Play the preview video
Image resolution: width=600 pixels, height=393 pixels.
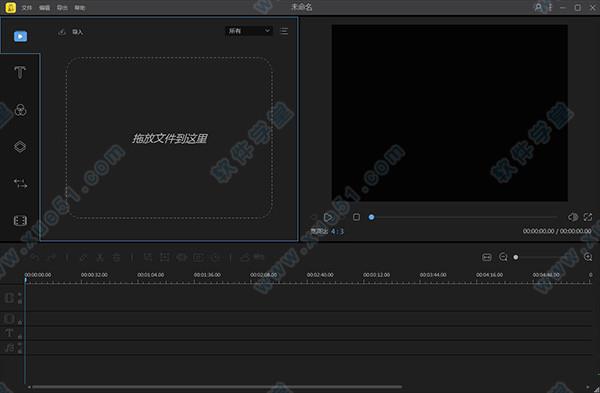click(328, 217)
